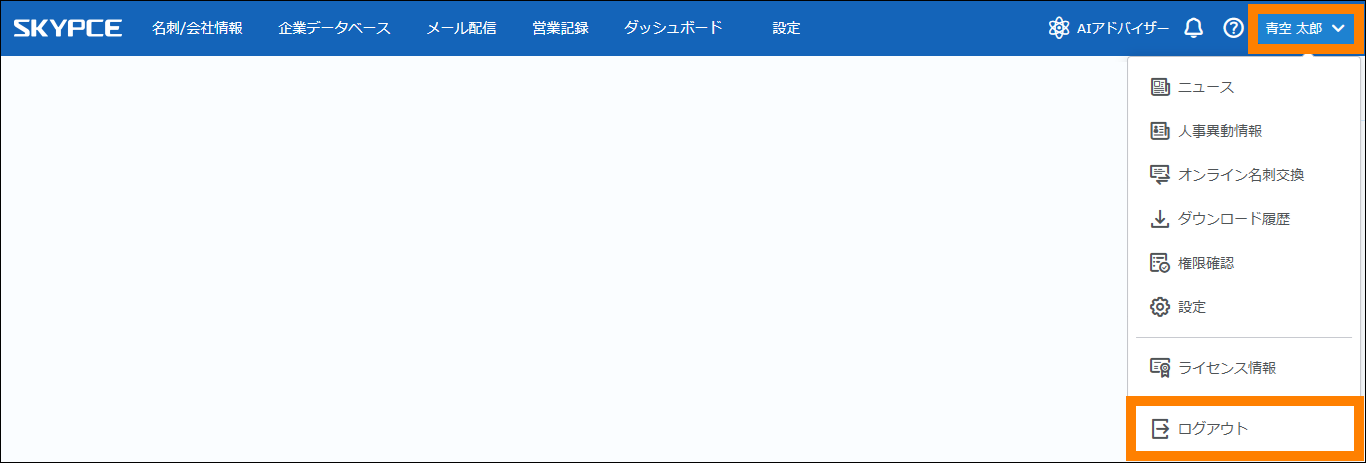Viewport: 1366px width, 463px height.
Task: Click the 権限確認 checklist icon
Action: (1160, 263)
